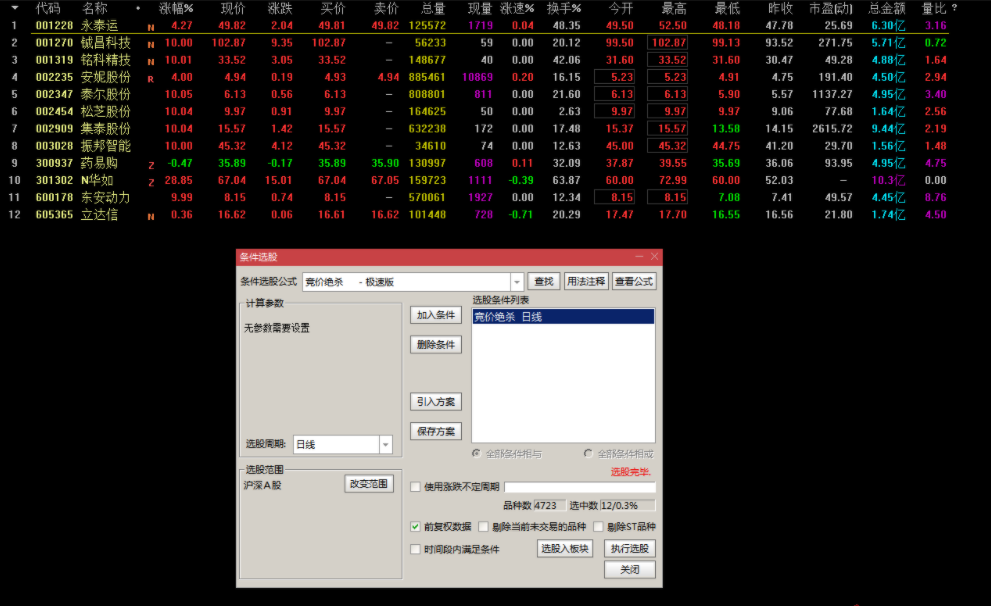Open the 选股周期 period dropdown

click(385, 444)
